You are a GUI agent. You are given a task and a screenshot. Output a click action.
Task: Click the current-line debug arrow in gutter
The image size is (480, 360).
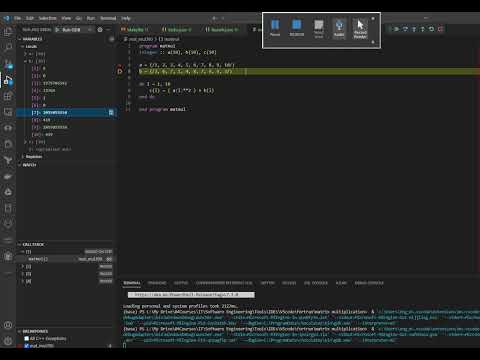click(120, 71)
